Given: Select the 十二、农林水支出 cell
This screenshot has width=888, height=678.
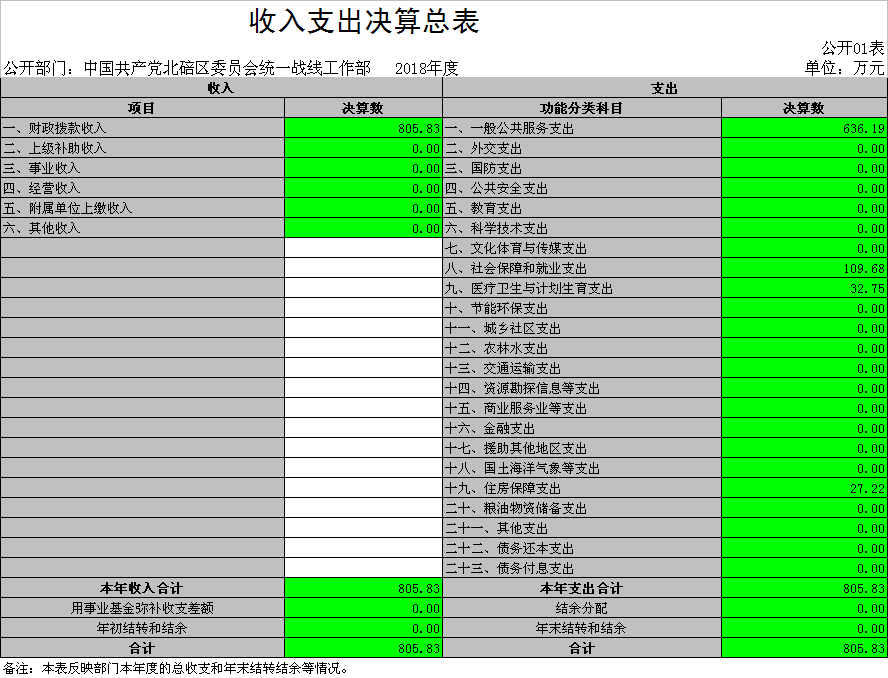Looking at the screenshot, I should 582,348.
